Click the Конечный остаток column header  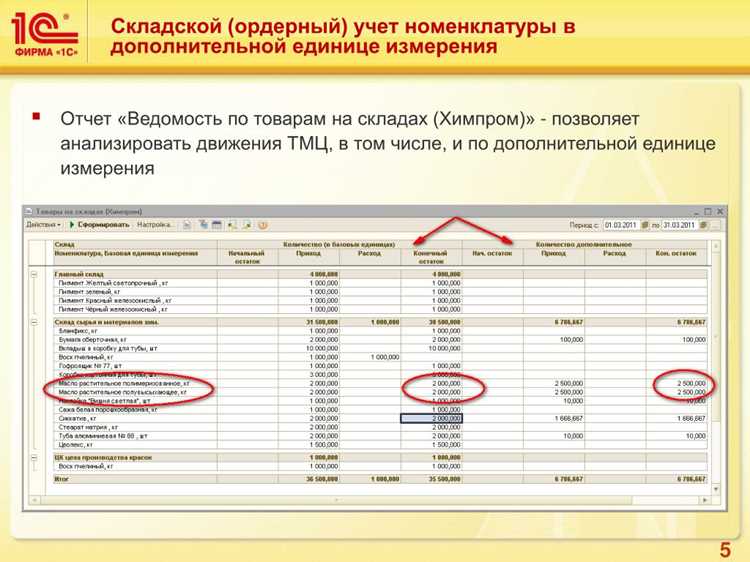(431, 257)
